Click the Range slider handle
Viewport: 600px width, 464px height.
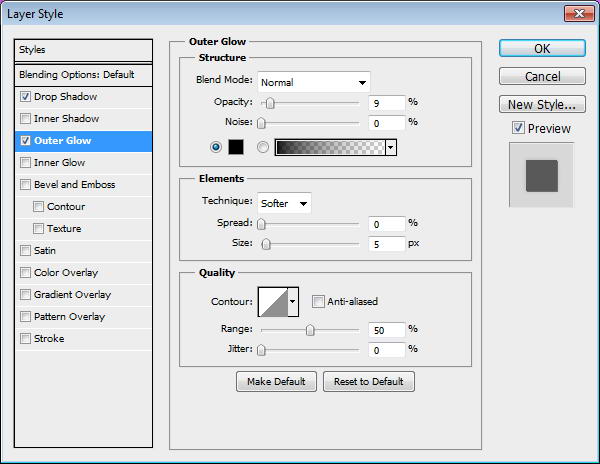coord(310,330)
